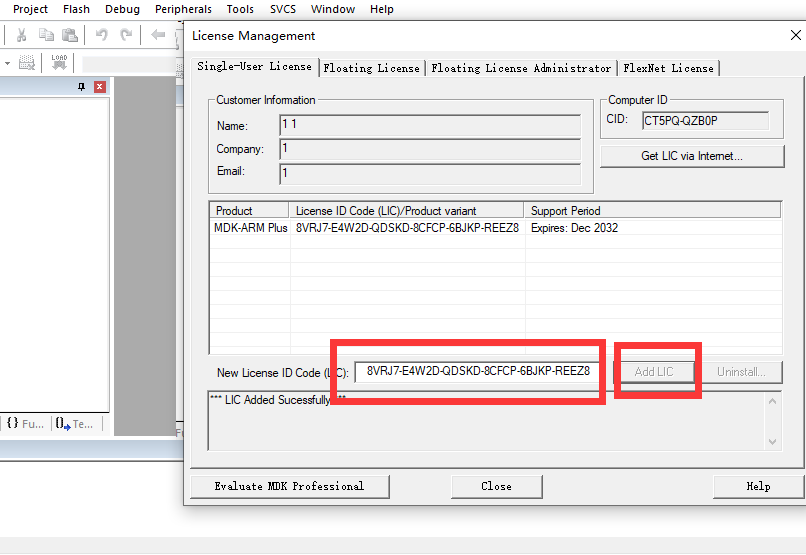This screenshot has width=806, height=555.
Task: Open the SVCS menu
Action: 283,9
